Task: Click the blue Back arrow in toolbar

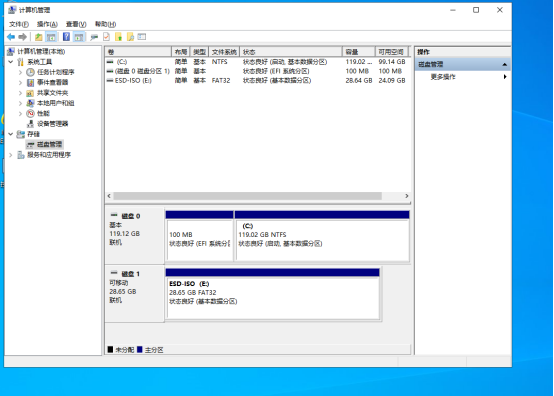Action: pos(11,37)
